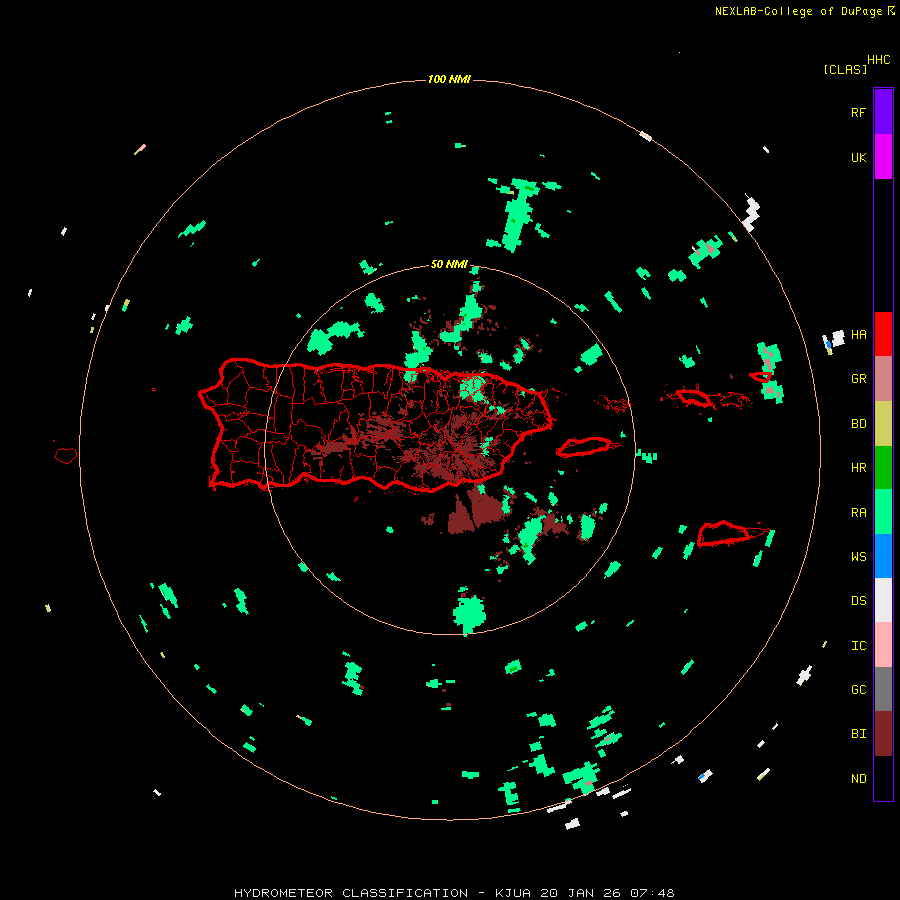The height and width of the screenshot is (900, 900).
Task: Pick the HR dark green legend swatch
Action: pos(883,468)
